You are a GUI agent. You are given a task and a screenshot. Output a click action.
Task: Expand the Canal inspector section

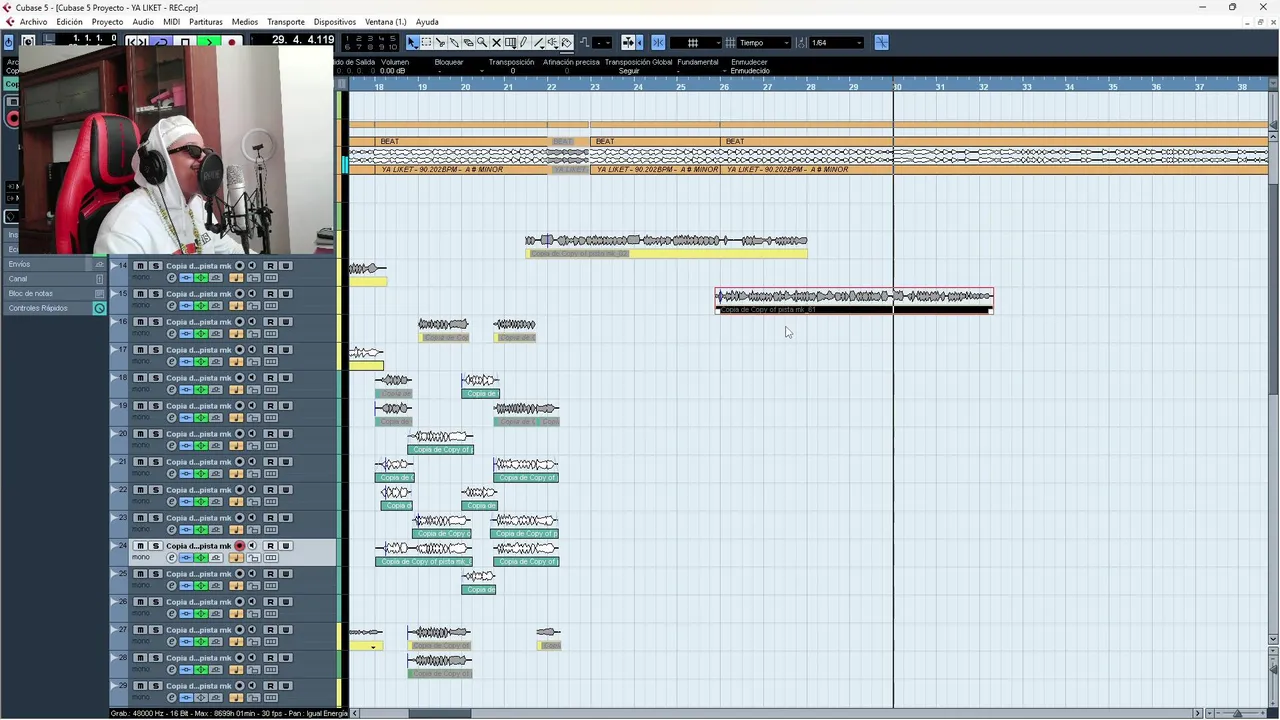click(55, 279)
